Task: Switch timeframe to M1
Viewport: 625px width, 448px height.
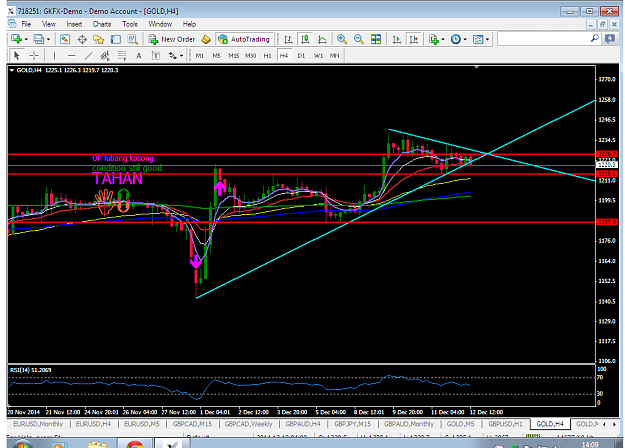Action: (x=200, y=55)
